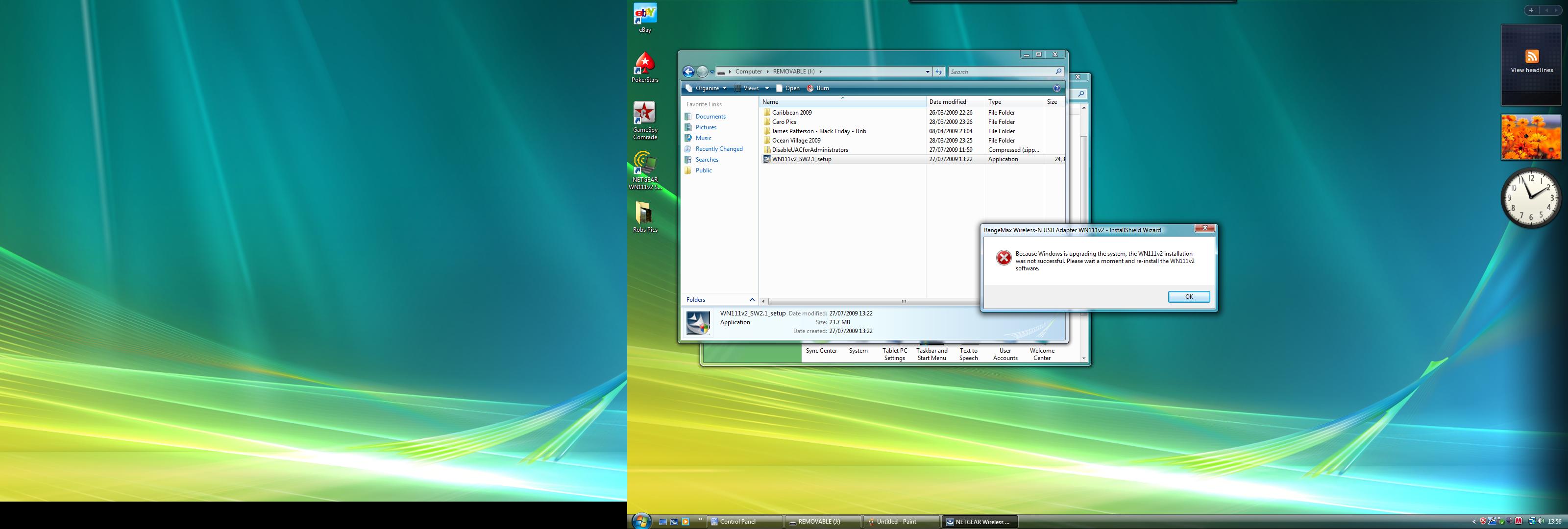Click the Explorer forward navigation button
Screen dimensions: 1568x529
[x=702, y=72]
